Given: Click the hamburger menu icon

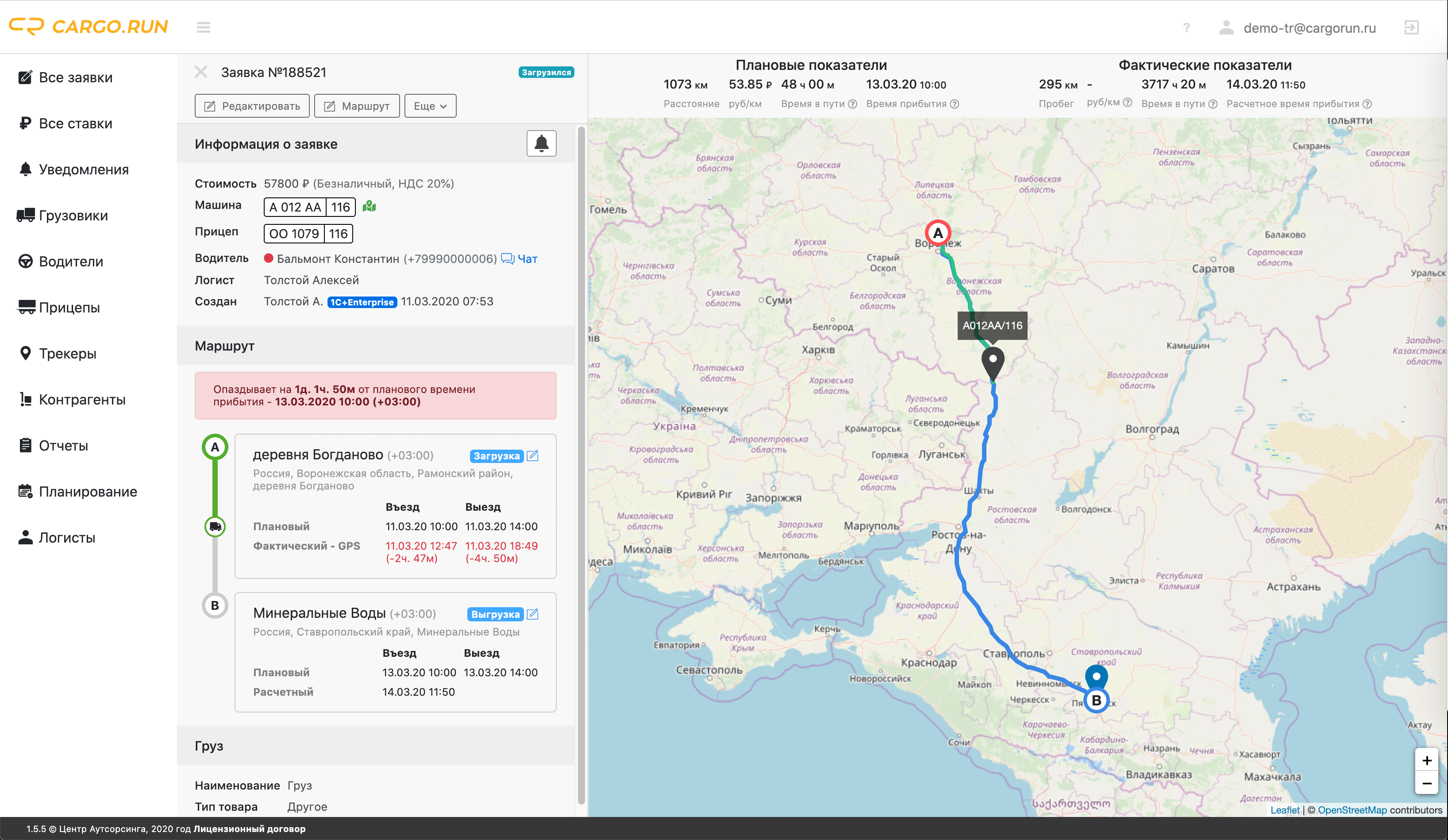Looking at the screenshot, I should [x=204, y=27].
